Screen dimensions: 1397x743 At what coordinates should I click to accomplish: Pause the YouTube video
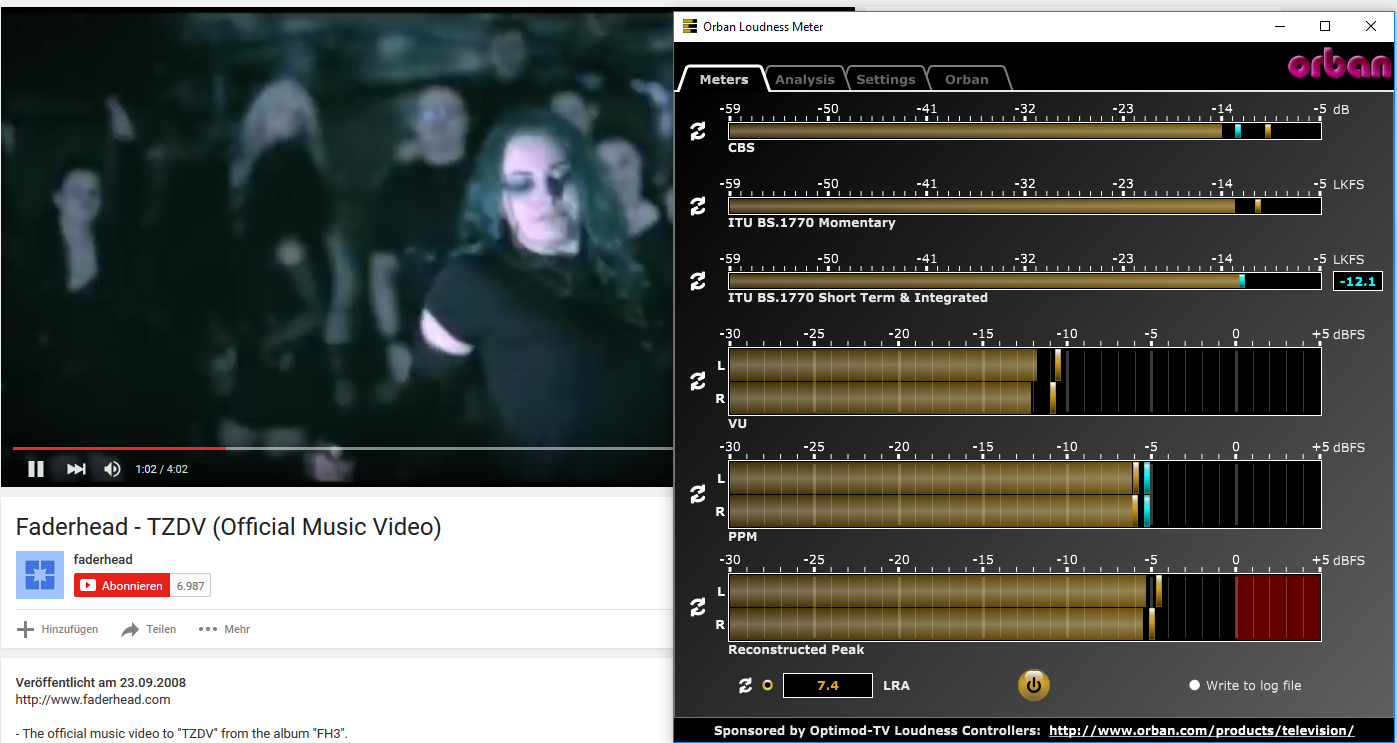tap(36, 468)
